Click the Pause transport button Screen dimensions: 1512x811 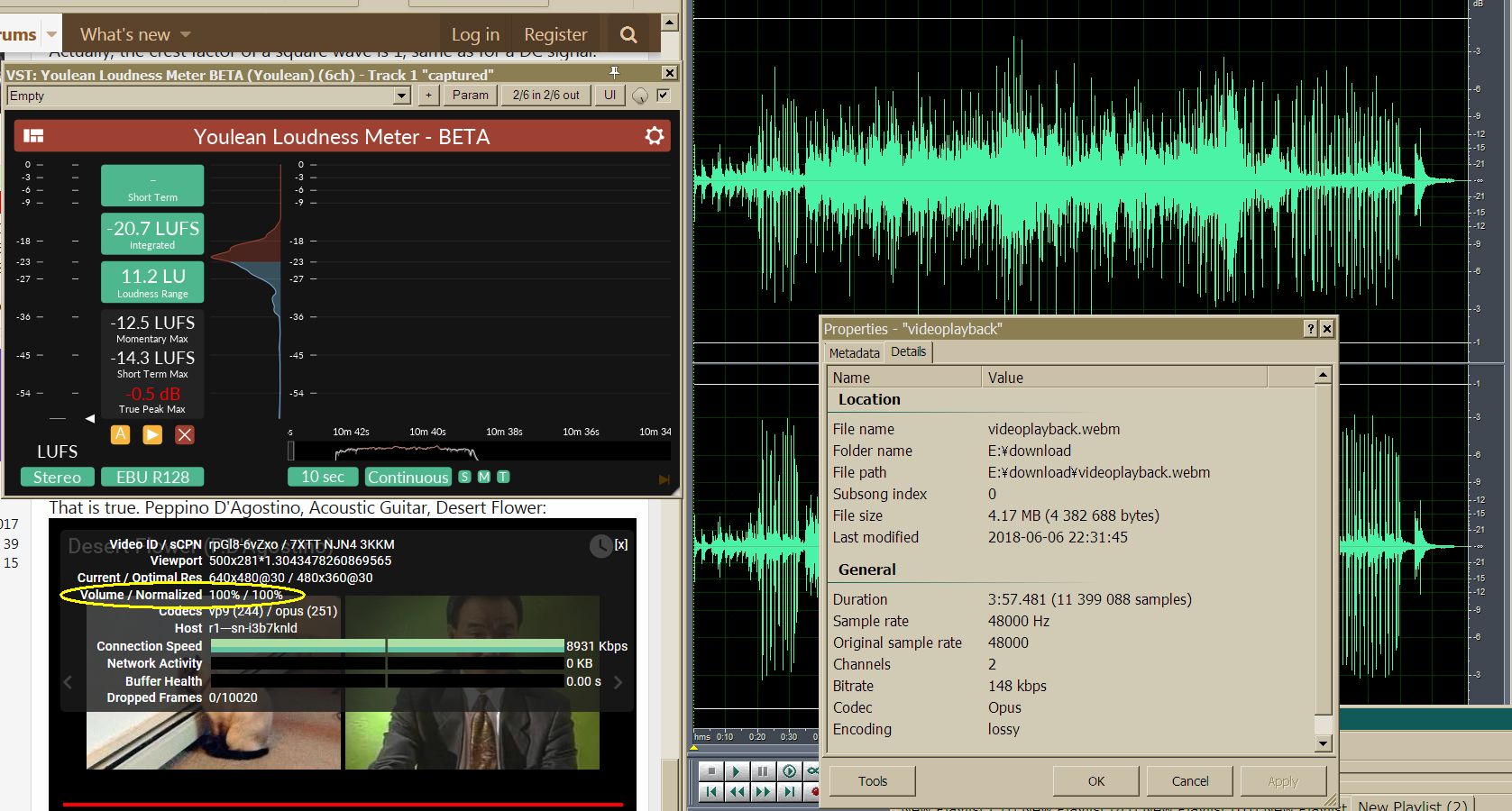pos(763,770)
